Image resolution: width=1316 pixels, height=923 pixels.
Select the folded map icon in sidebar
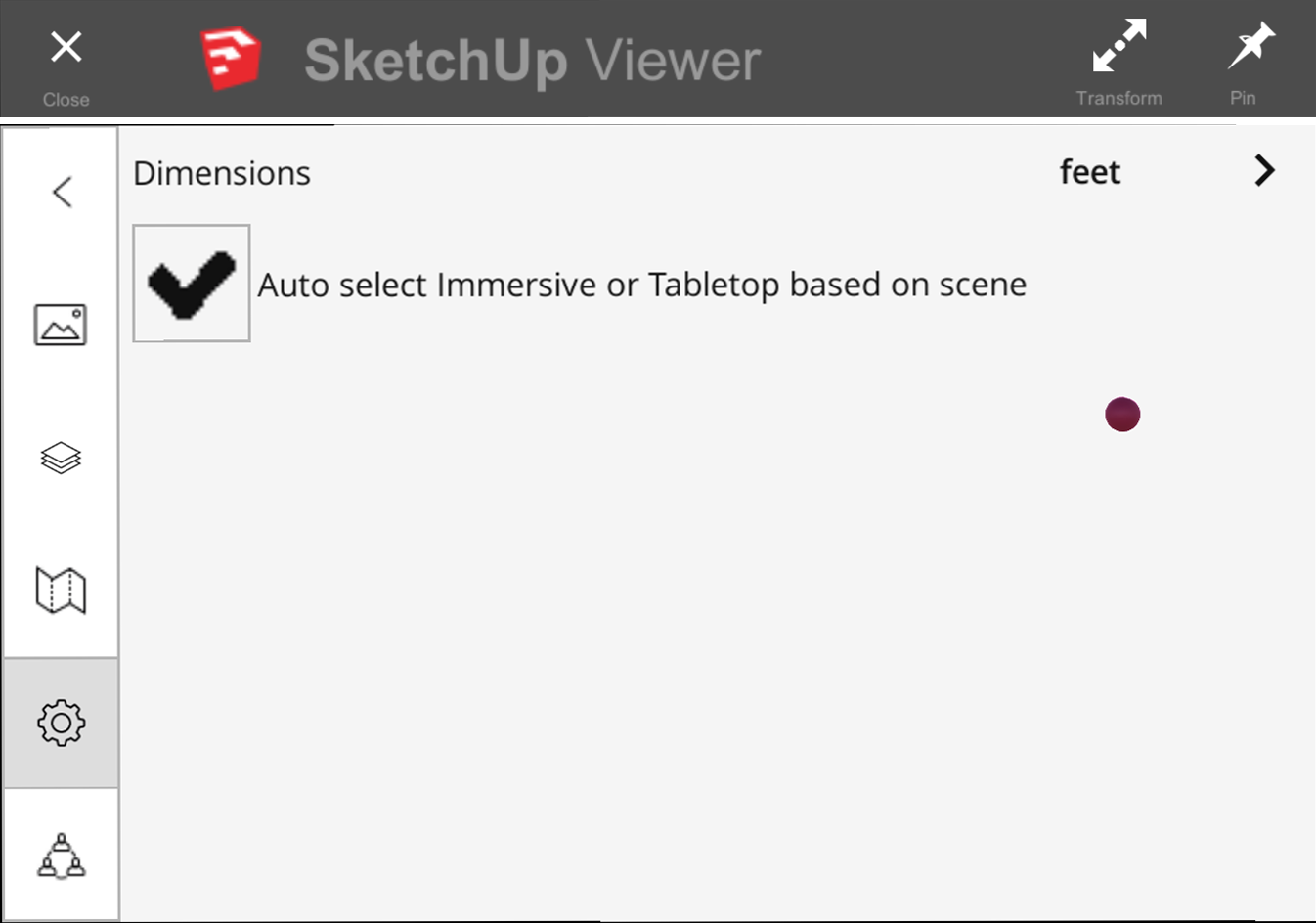(61, 590)
